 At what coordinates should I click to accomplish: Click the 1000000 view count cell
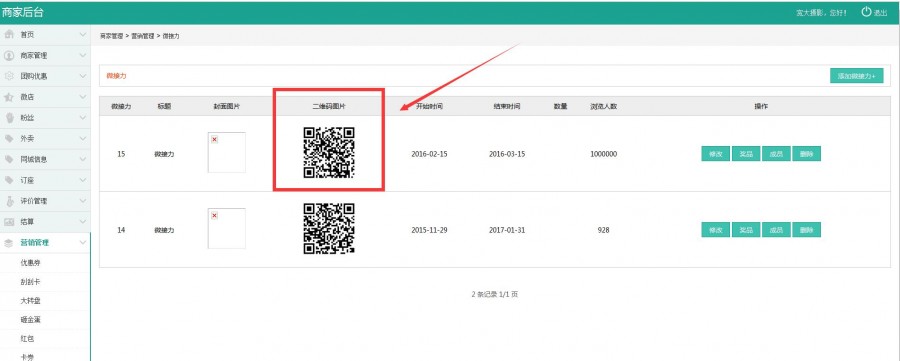[603, 154]
